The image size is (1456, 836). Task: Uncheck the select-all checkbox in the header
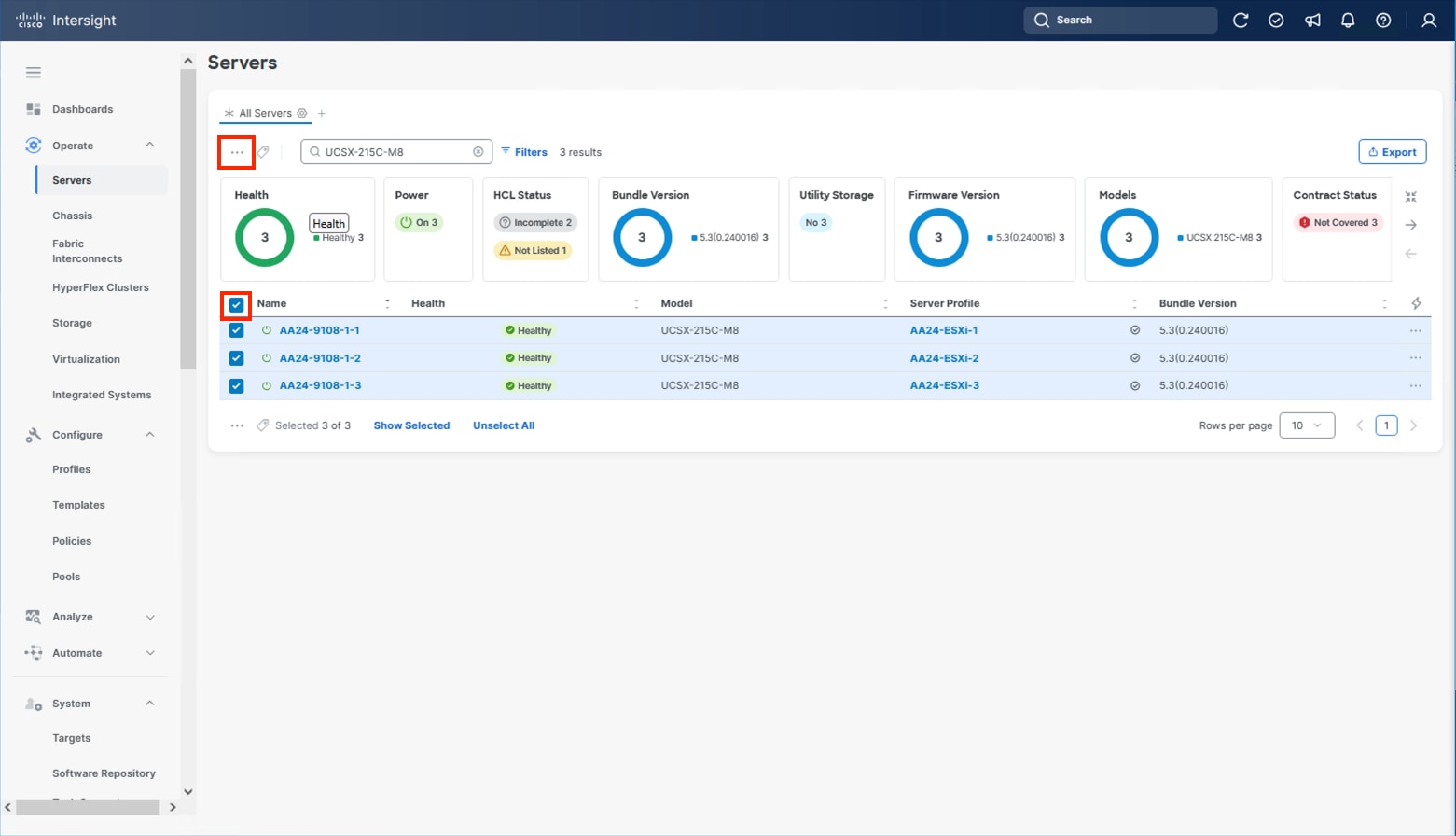pos(236,305)
